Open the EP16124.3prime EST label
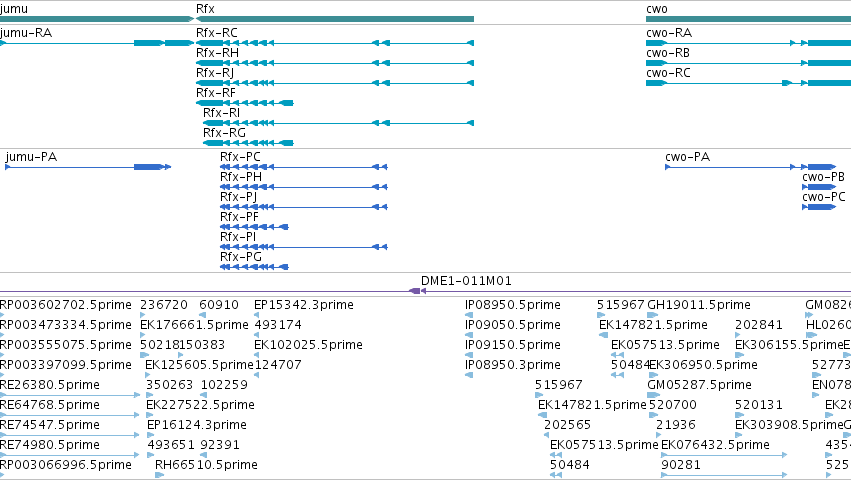 (x=197, y=425)
